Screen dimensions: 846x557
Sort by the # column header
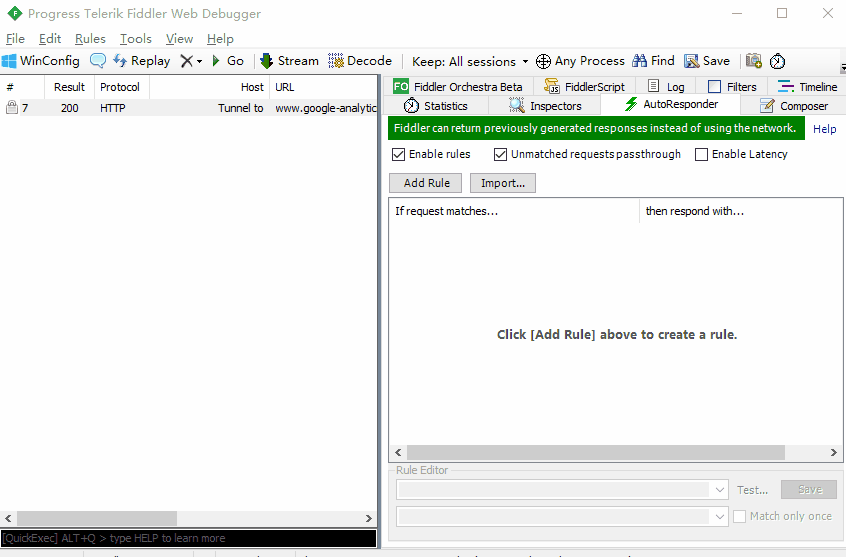23,87
